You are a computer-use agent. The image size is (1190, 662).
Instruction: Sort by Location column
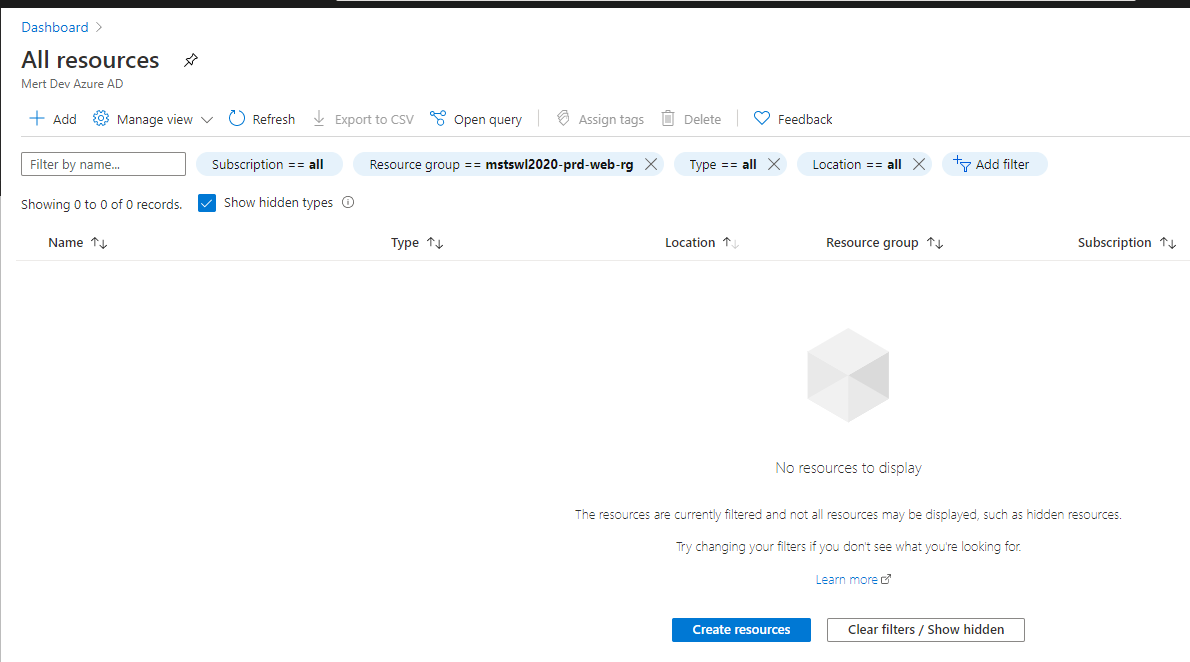pos(701,243)
